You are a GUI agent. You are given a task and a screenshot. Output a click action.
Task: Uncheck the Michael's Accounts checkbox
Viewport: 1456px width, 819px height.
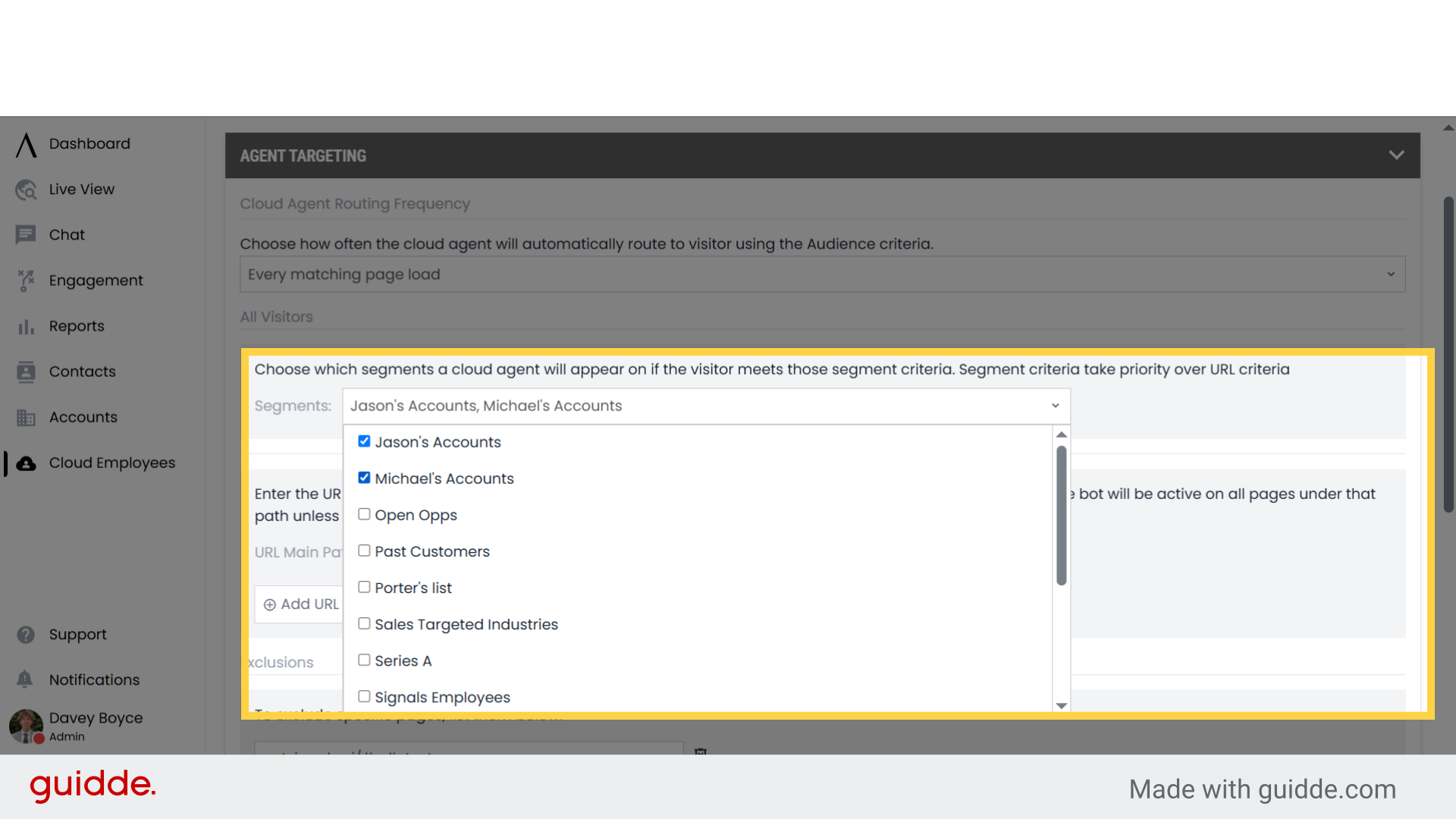click(x=364, y=478)
